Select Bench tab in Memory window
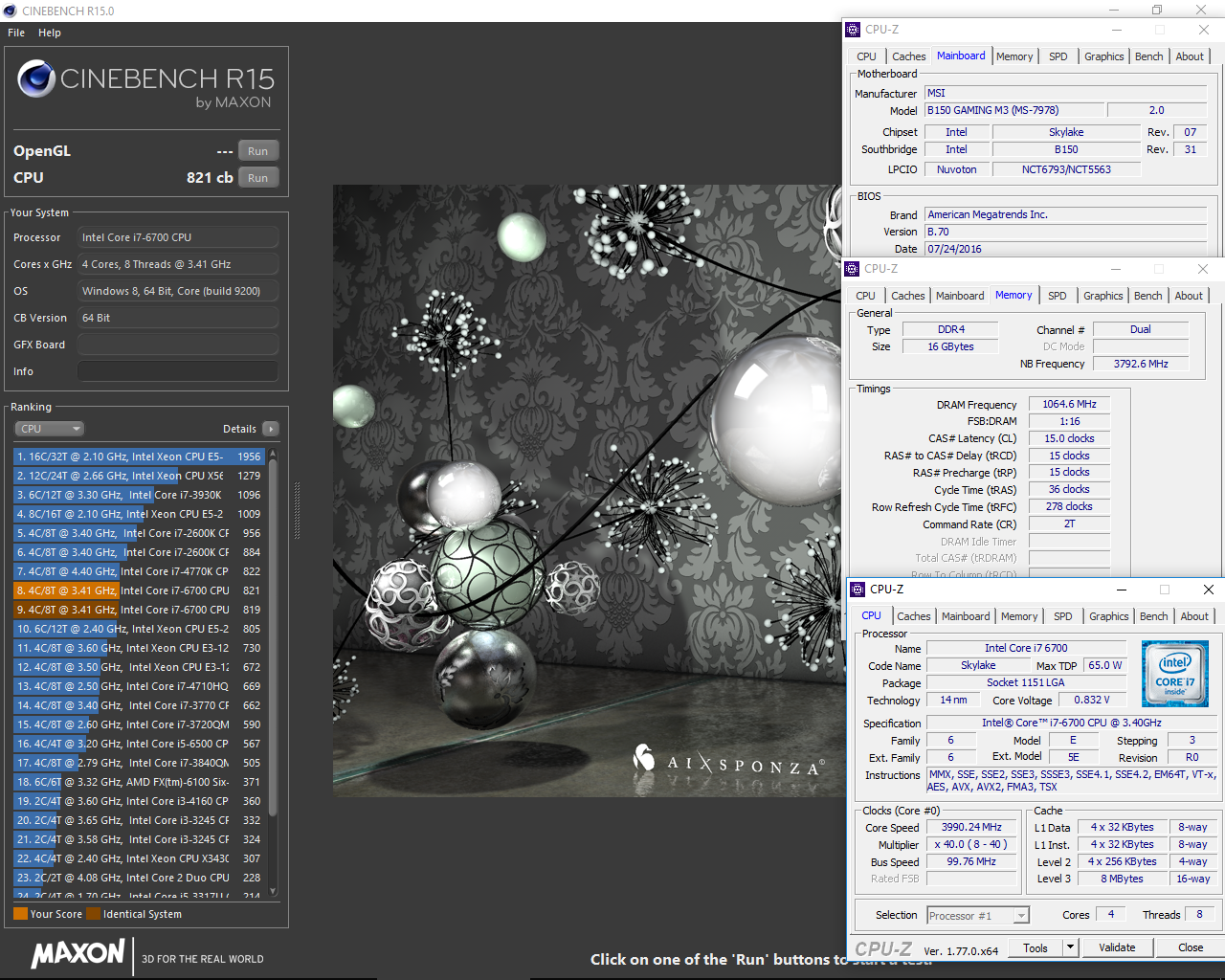This screenshot has width=1225, height=980. tap(1148, 296)
